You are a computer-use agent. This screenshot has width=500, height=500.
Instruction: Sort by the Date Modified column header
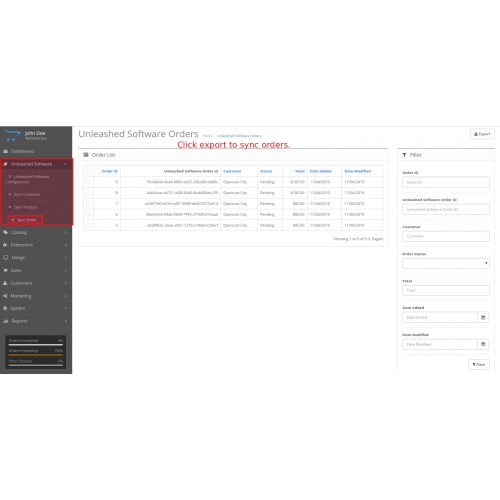click(x=357, y=171)
